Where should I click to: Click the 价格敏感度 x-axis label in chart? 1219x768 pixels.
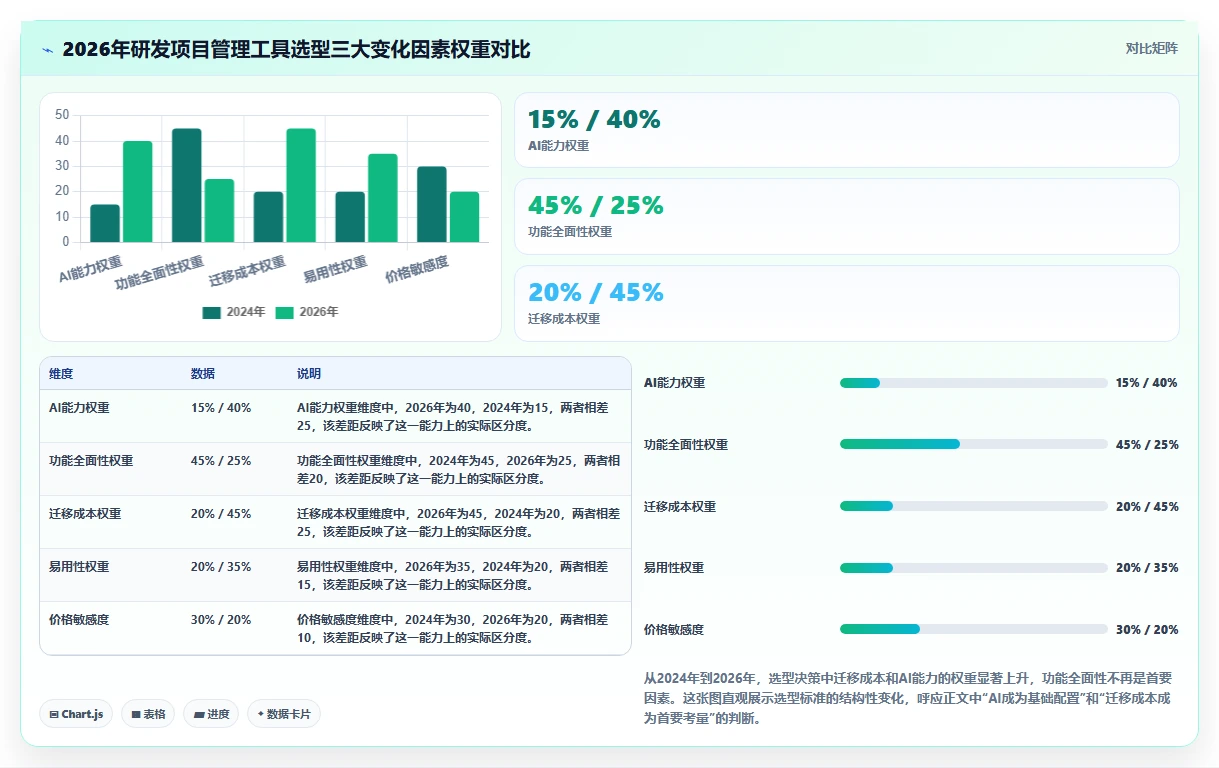418,268
